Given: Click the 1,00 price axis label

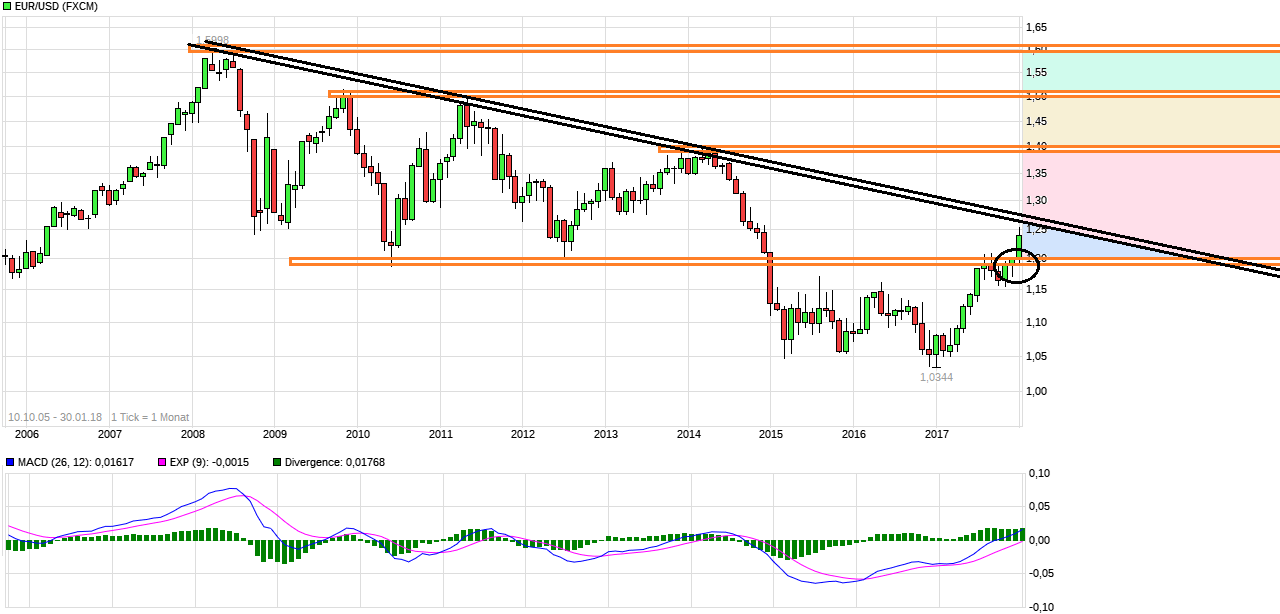Looking at the screenshot, I should pyautogui.click(x=1036, y=391).
